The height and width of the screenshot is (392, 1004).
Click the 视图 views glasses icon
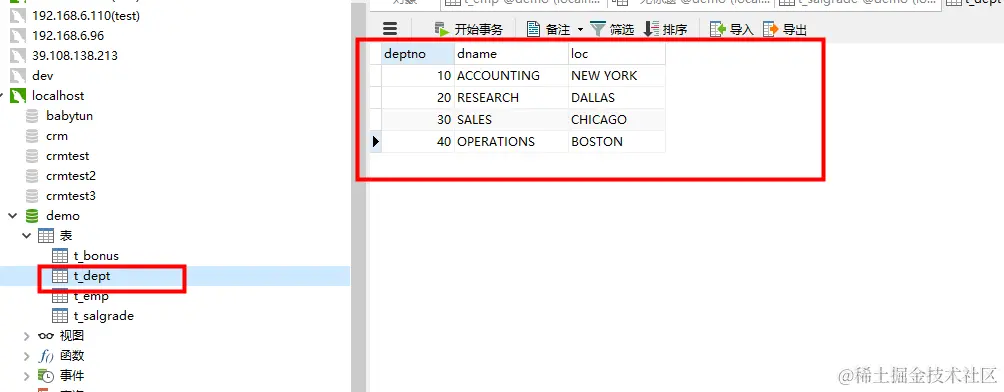(x=45, y=336)
